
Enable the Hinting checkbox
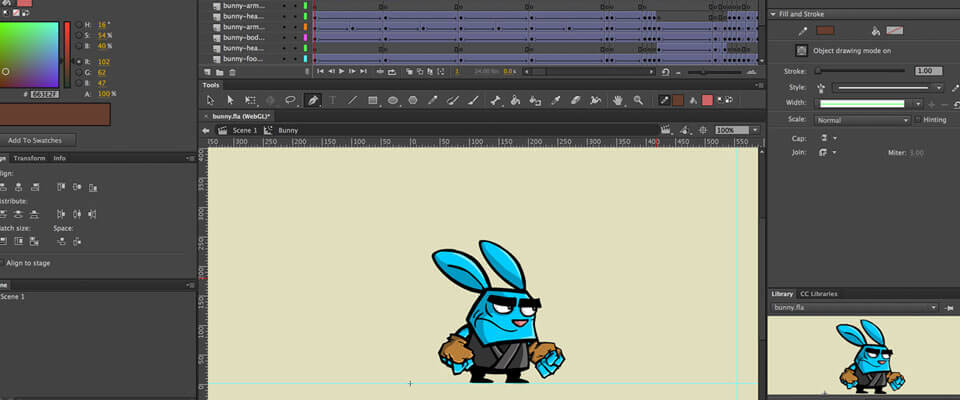coord(917,119)
